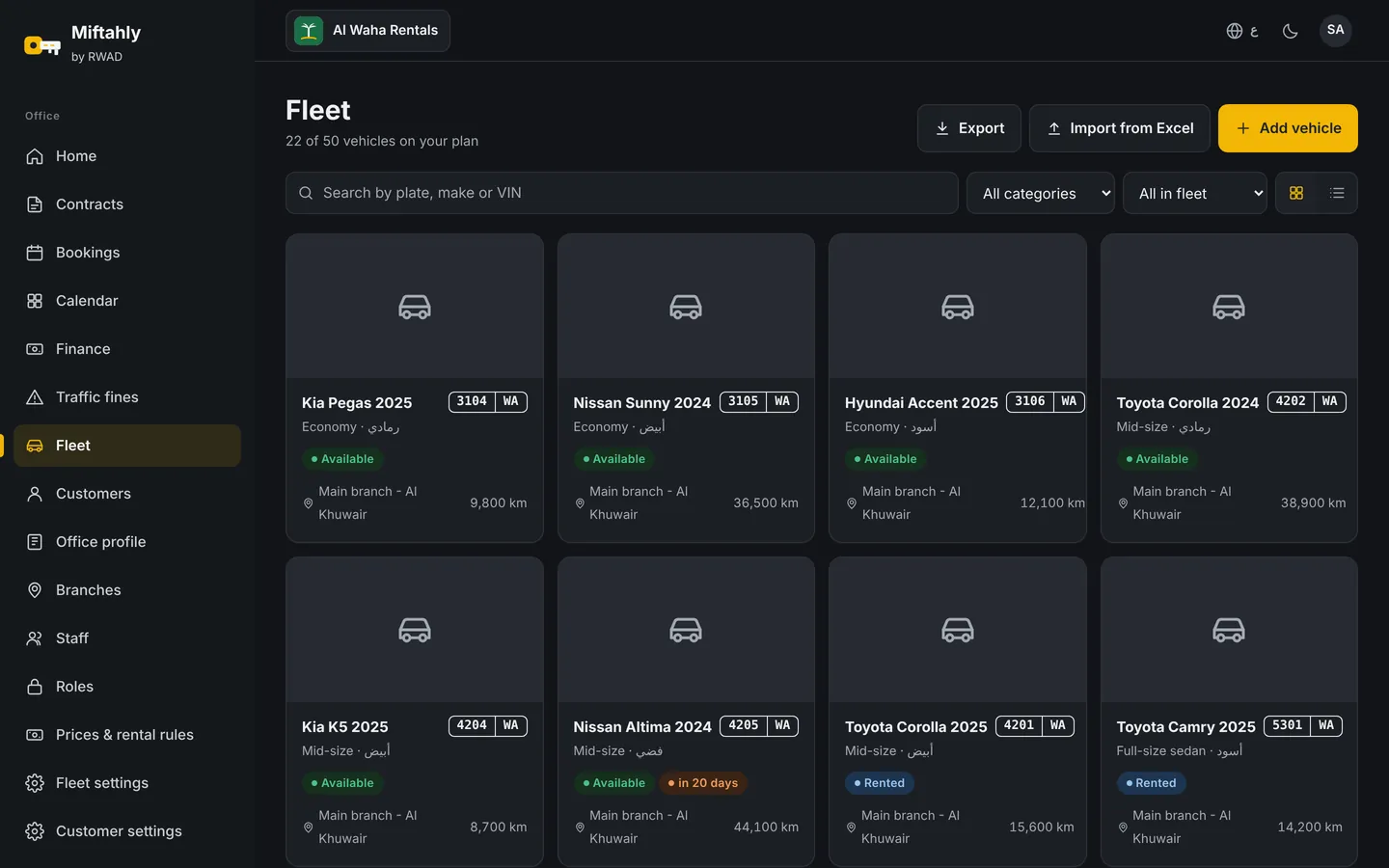Open the All categories dropdown

tap(1041, 193)
